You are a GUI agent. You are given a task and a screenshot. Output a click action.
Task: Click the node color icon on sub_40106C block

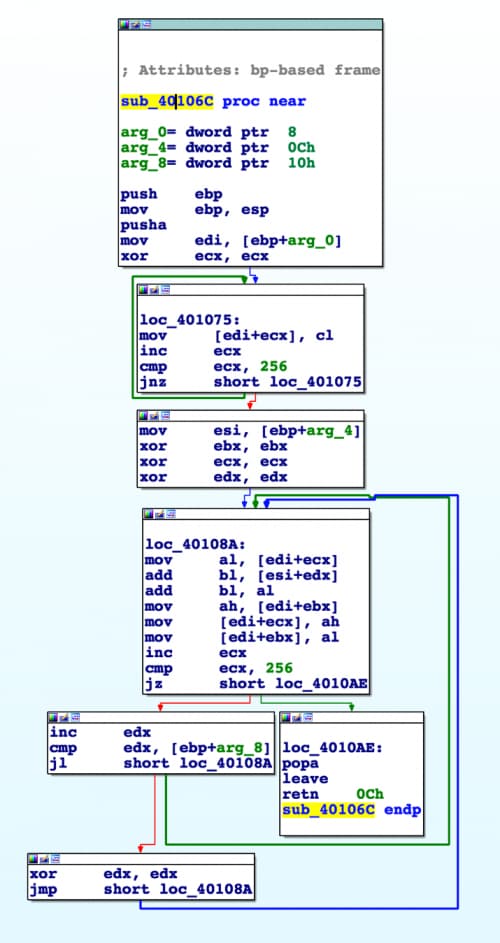pos(125,25)
